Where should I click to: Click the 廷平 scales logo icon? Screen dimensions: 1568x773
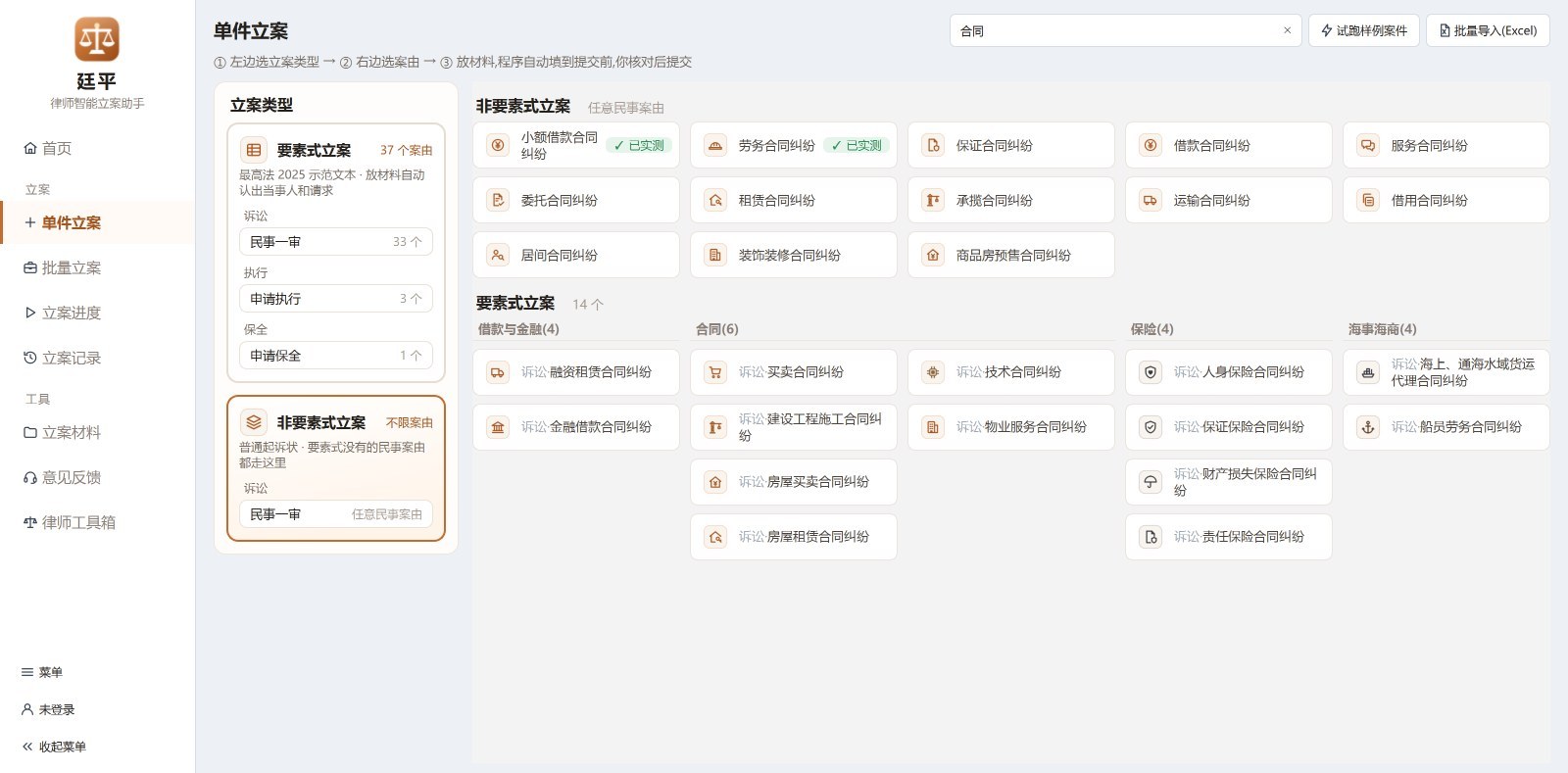(97, 39)
